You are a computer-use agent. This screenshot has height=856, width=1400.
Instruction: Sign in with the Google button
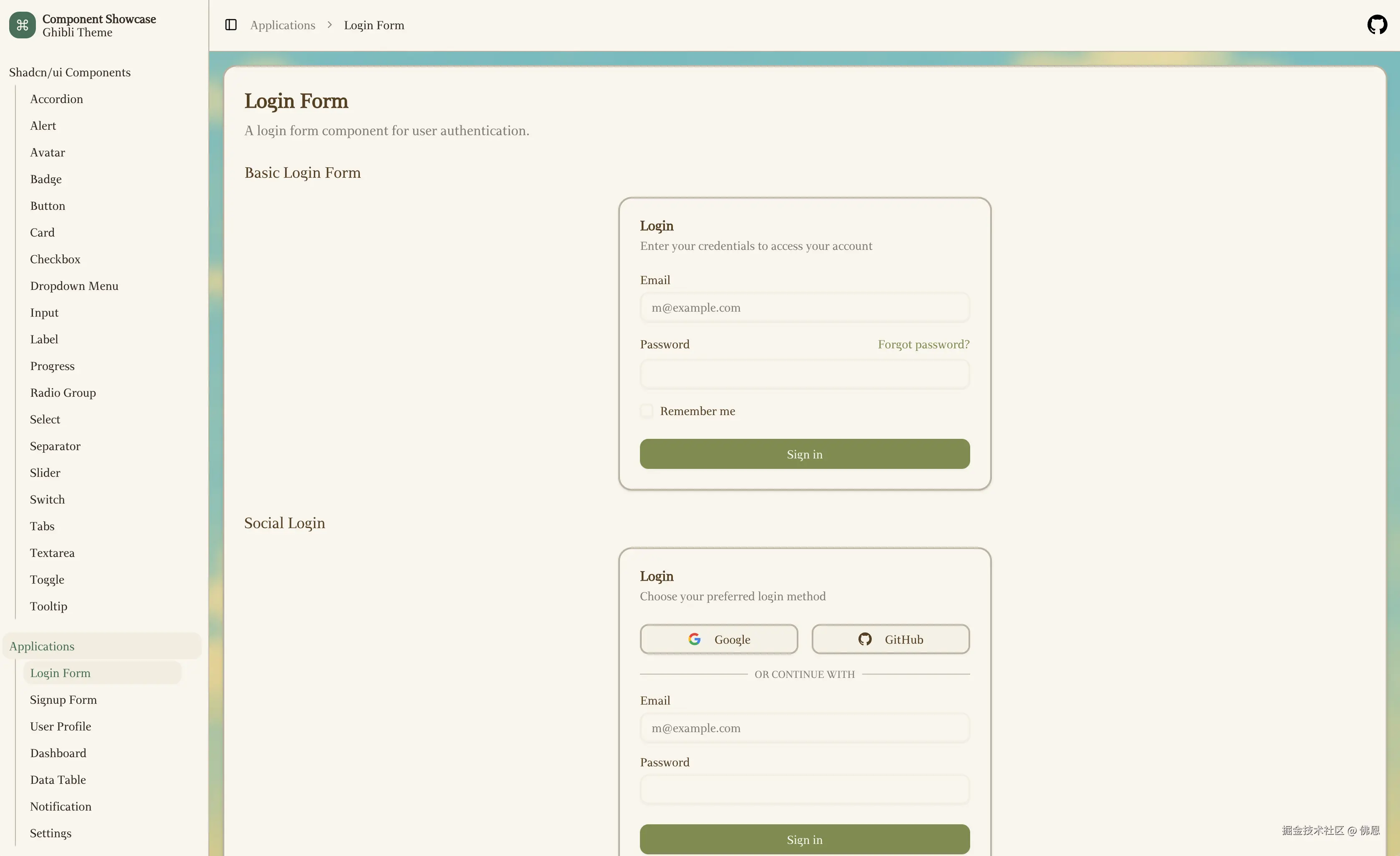(719, 639)
